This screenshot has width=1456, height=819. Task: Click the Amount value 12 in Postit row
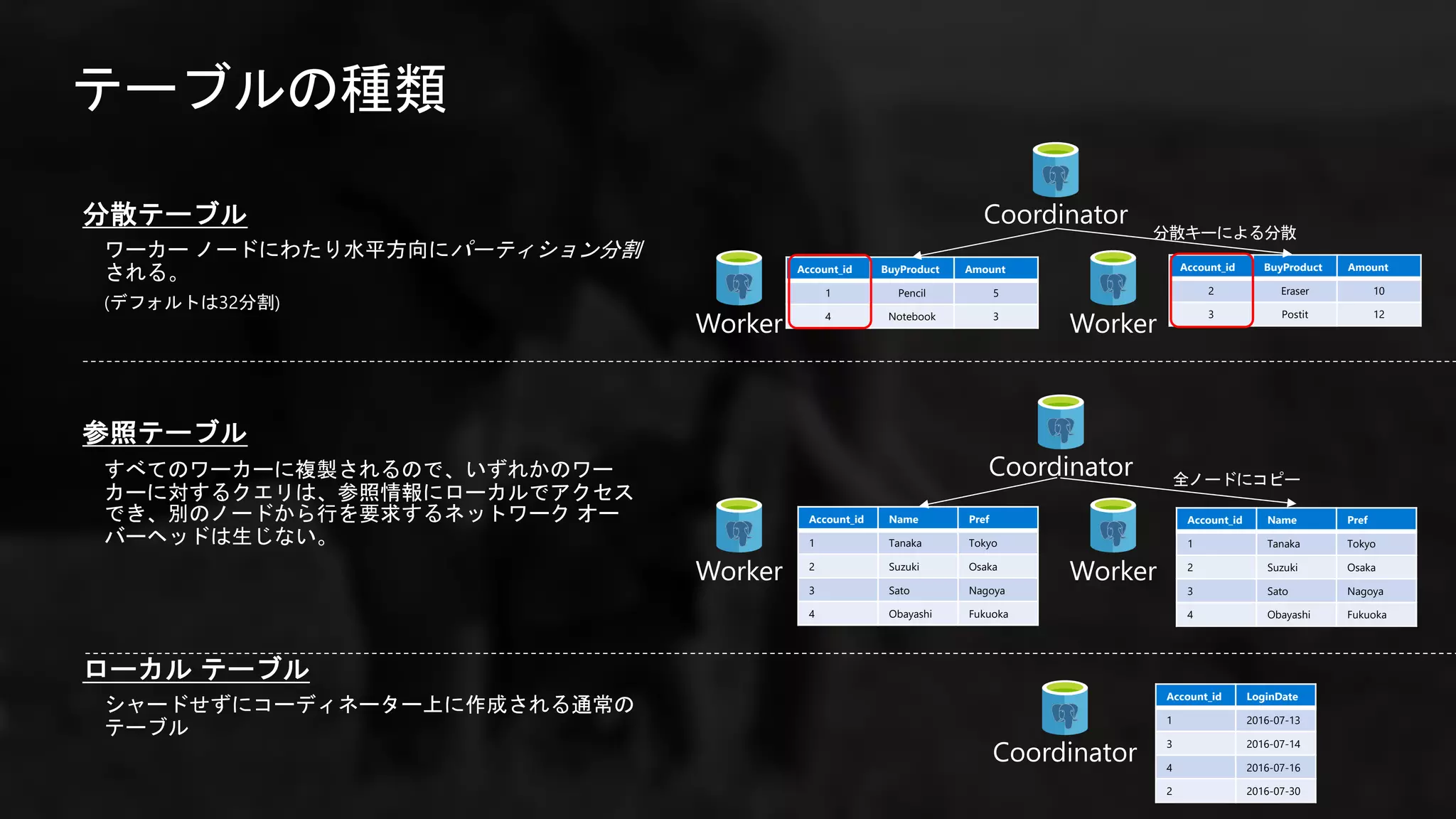click(1379, 314)
